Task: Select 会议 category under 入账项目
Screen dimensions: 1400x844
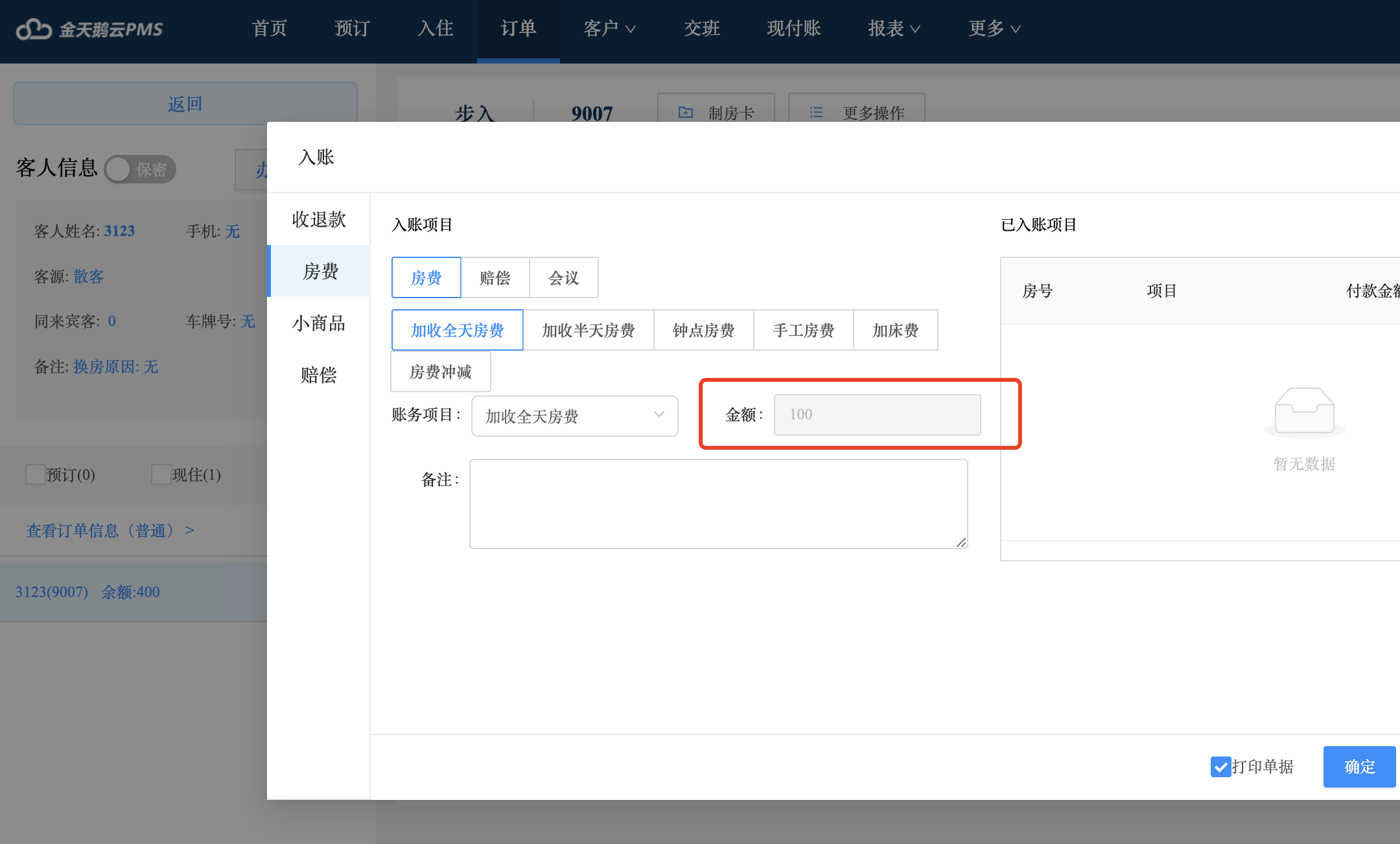Action: tap(564, 277)
